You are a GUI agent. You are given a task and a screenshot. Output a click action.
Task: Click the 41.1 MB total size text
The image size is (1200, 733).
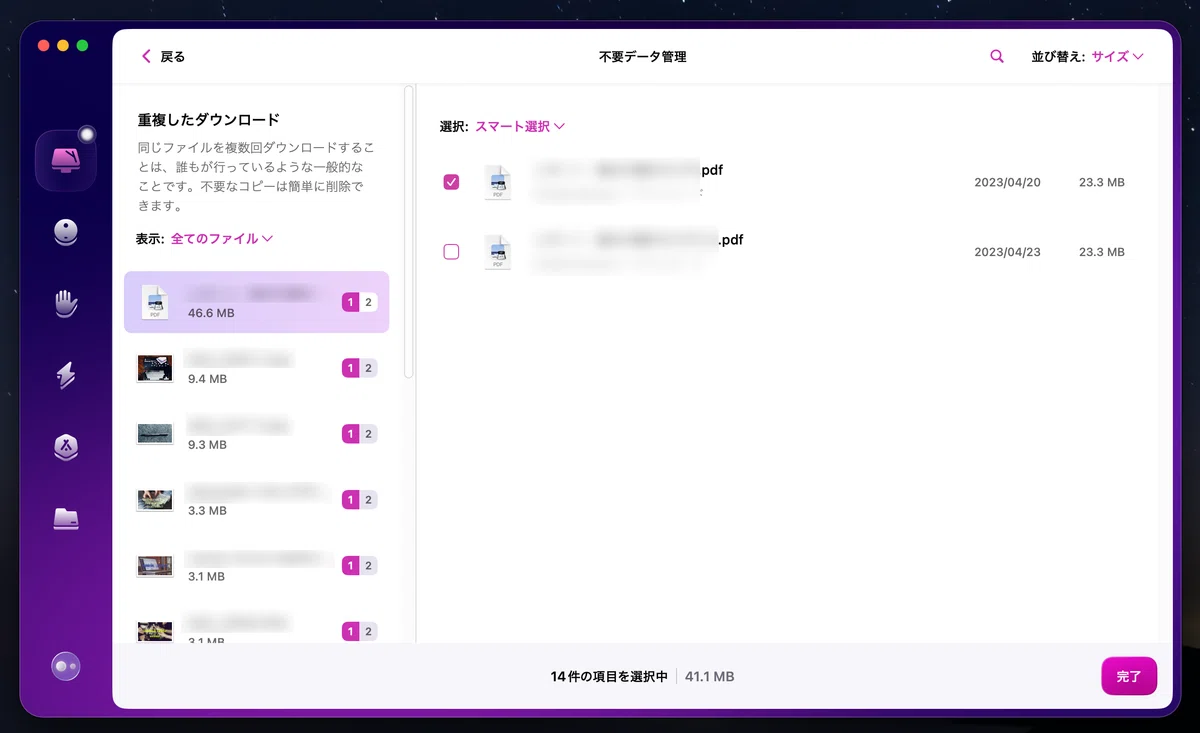710,677
